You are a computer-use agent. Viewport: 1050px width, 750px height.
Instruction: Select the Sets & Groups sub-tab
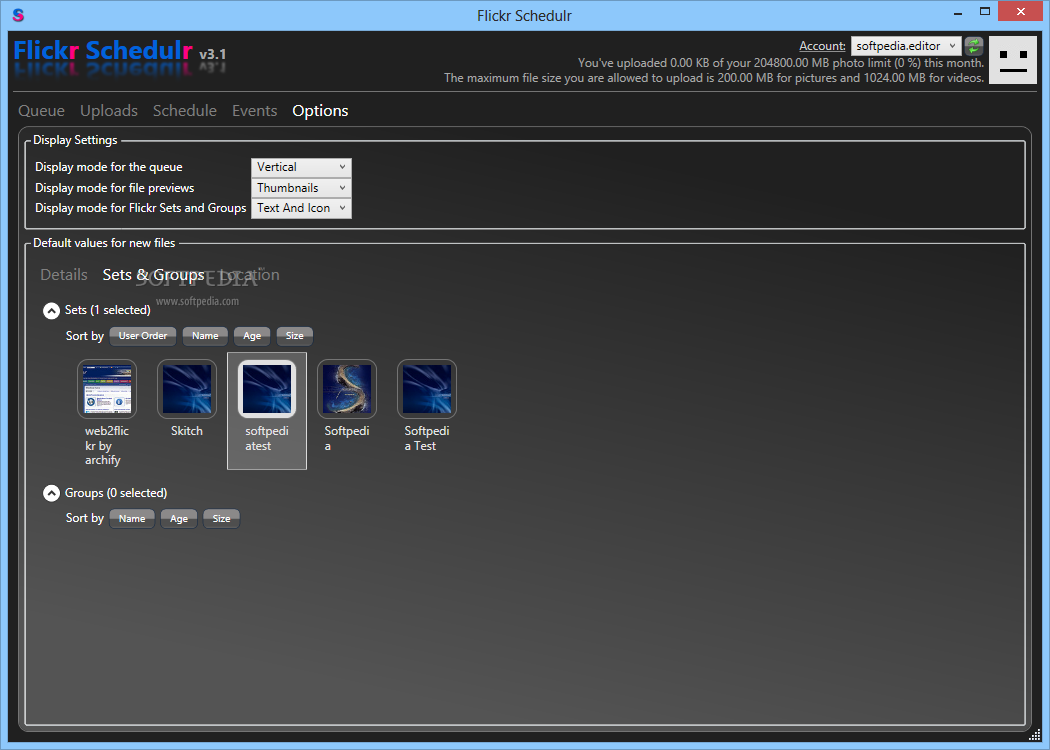click(153, 275)
